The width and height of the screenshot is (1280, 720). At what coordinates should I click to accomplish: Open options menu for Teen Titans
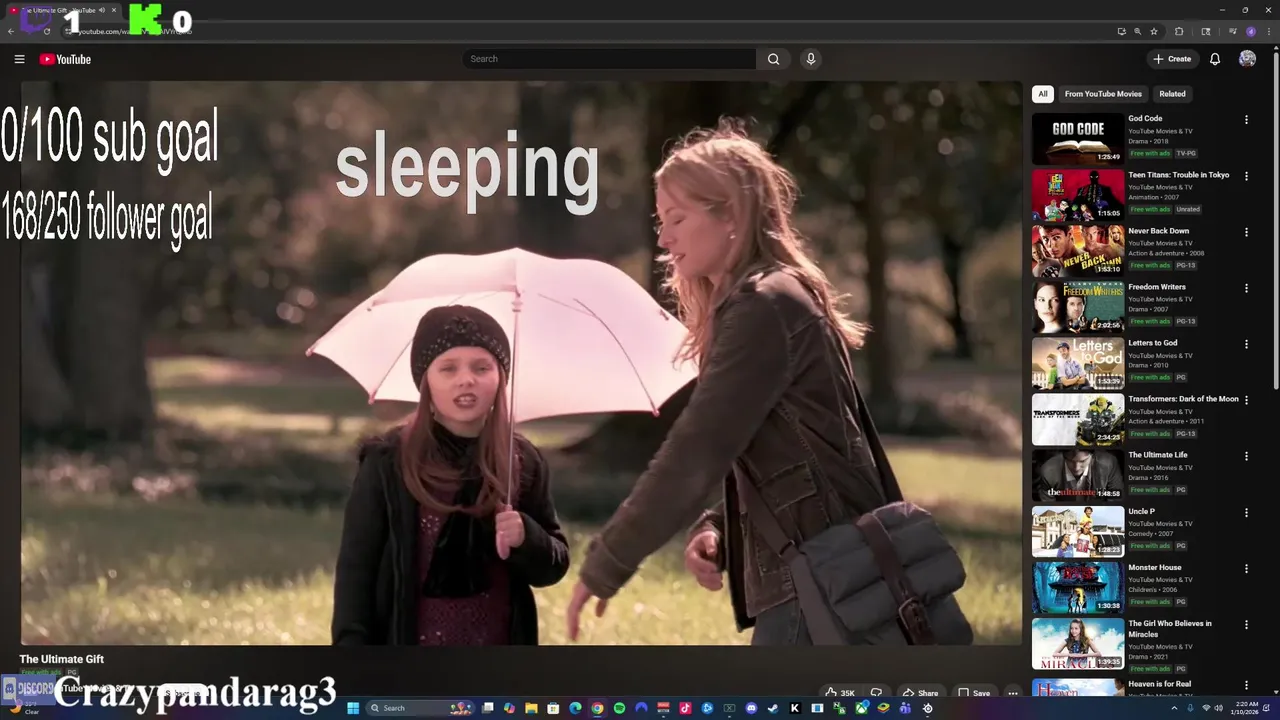click(1246, 176)
